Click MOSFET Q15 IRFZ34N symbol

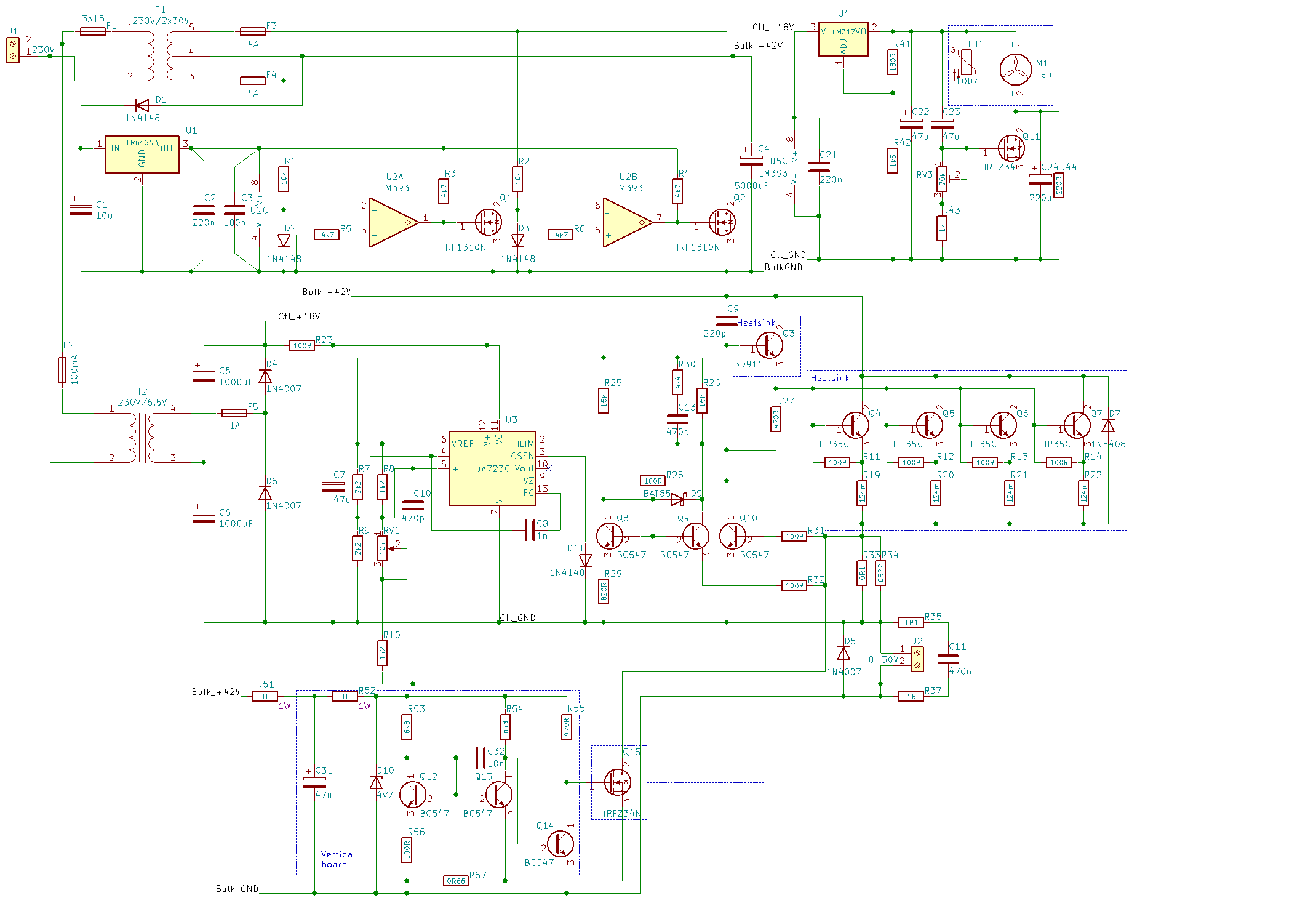[x=618, y=782]
